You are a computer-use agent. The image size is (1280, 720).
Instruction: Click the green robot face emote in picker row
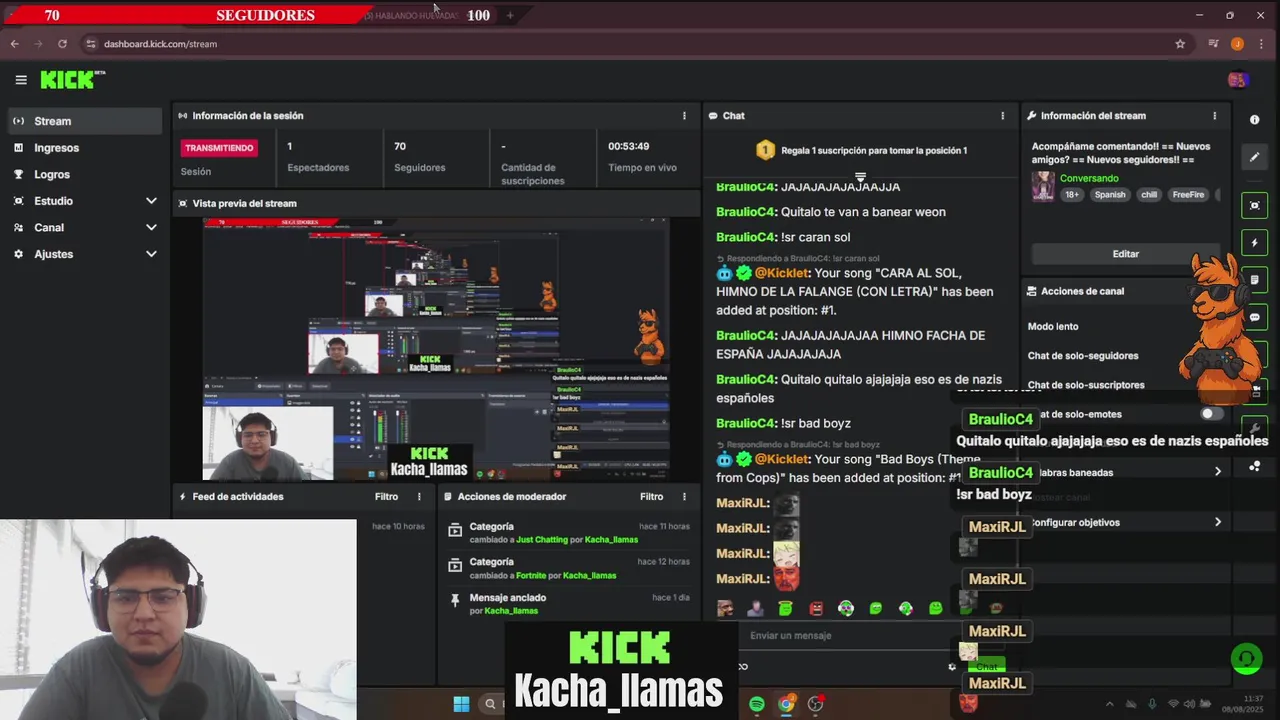(845, 608)
